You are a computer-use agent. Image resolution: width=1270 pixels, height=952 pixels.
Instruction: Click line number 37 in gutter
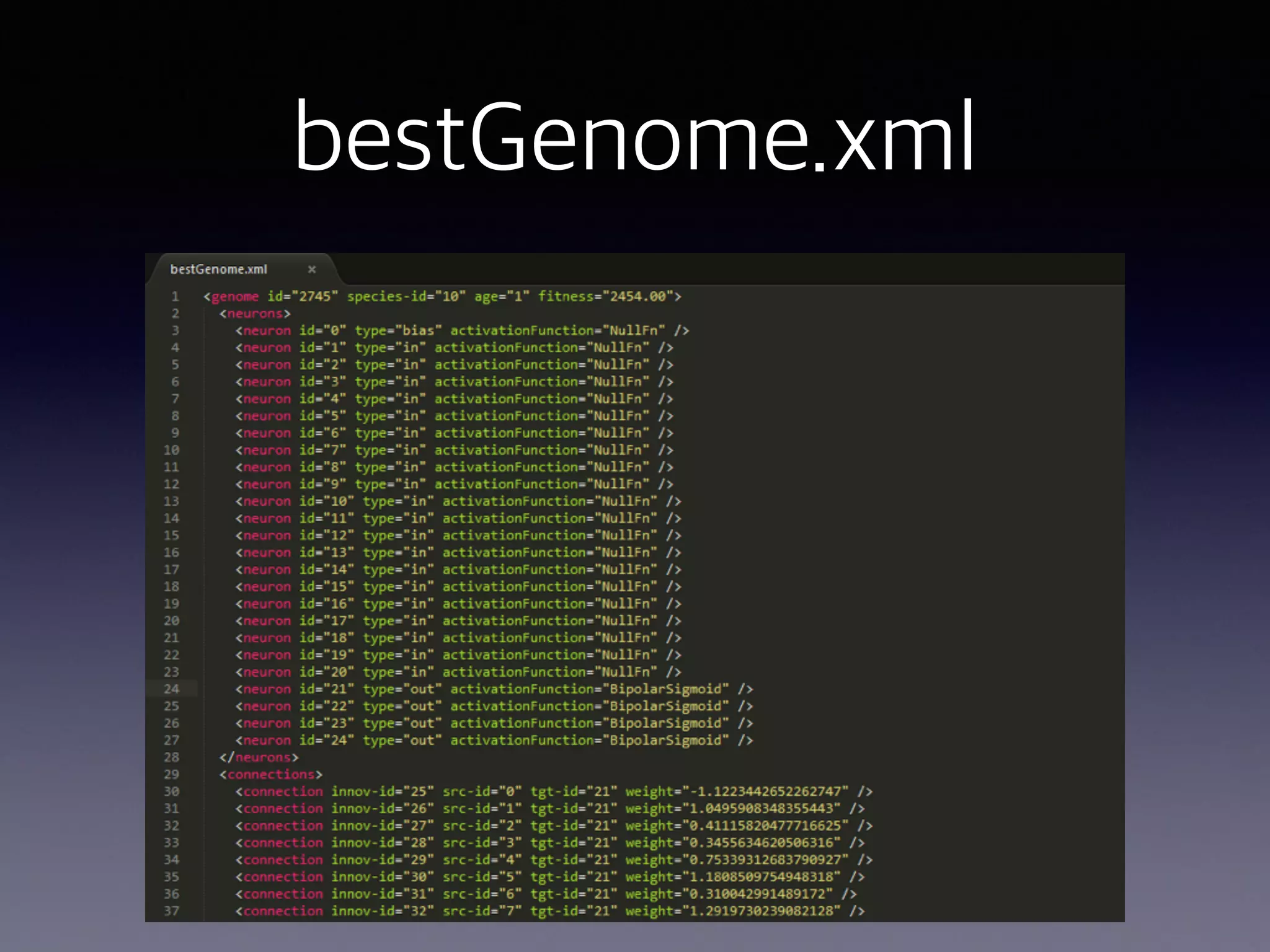[x=171, y=911]
